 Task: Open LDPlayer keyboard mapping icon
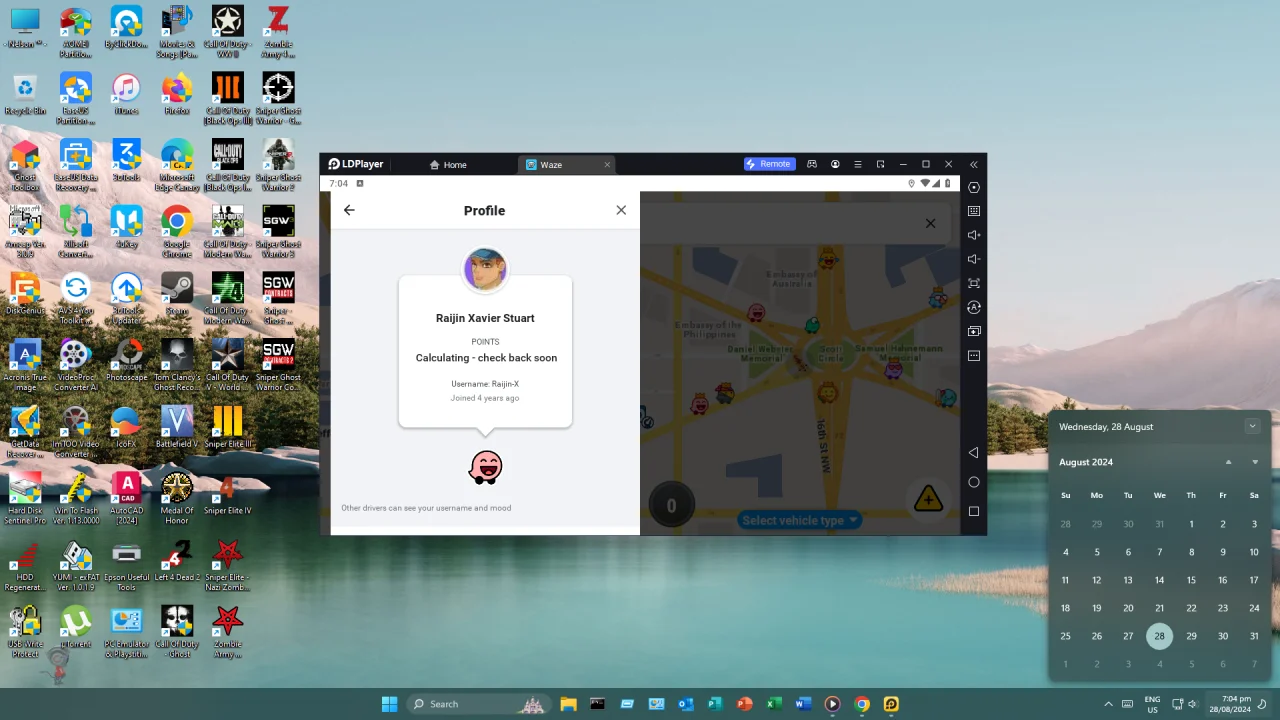click(x=974, y=211)
